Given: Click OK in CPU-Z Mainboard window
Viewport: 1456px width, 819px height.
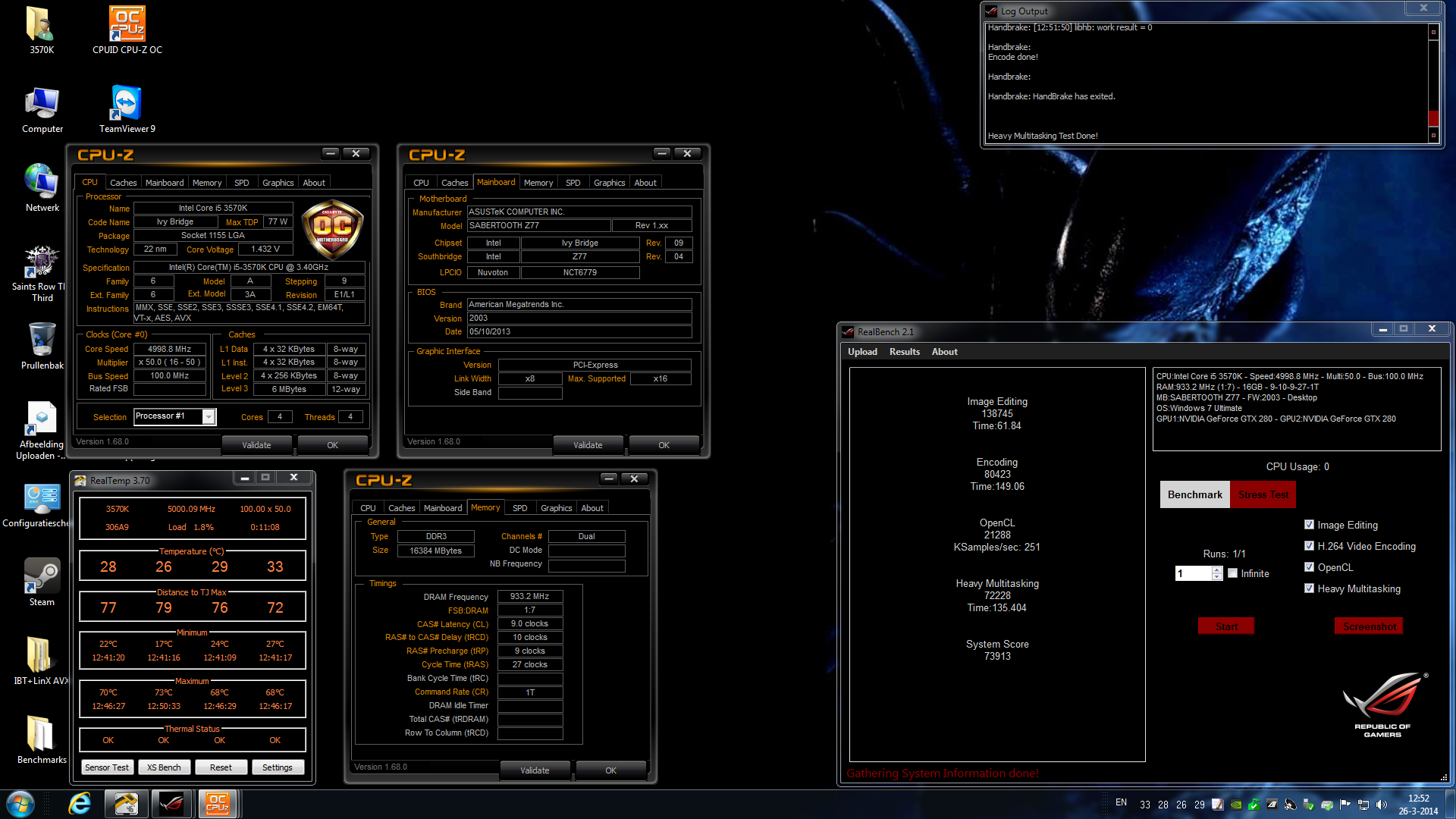Looking at the screenshot, I should 664,445.
